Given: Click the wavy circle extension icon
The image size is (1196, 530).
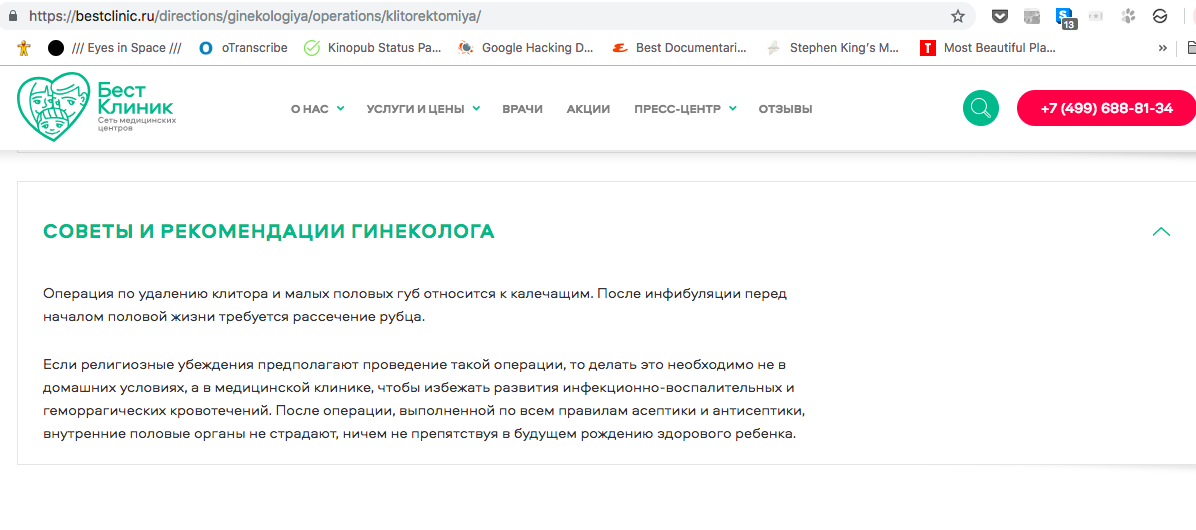Looking at the screenshot, I should 1160,16.
